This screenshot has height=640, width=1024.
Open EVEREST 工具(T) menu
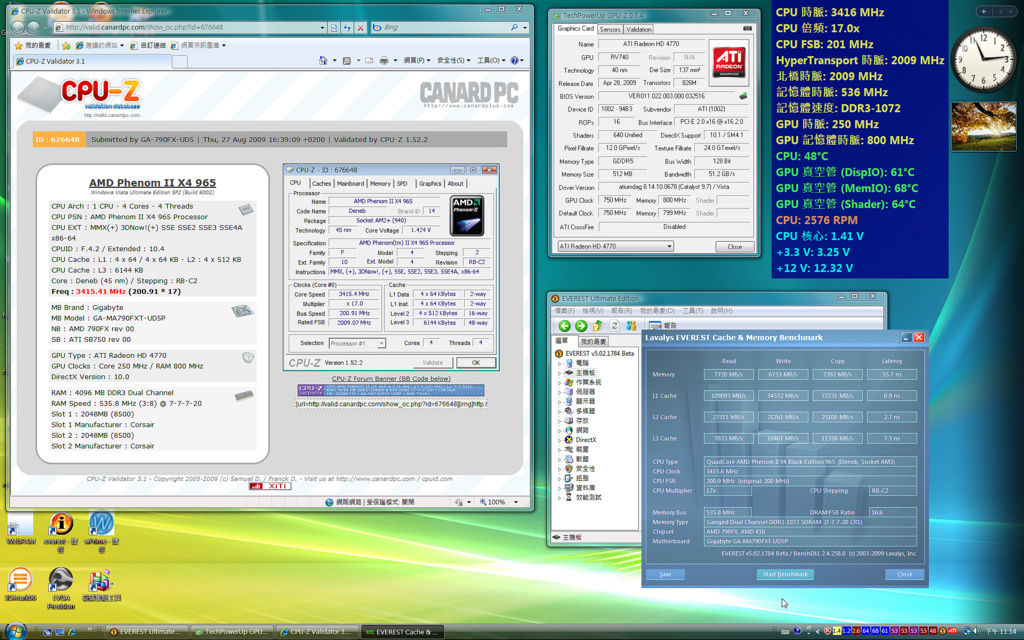(x=692, y=311)
